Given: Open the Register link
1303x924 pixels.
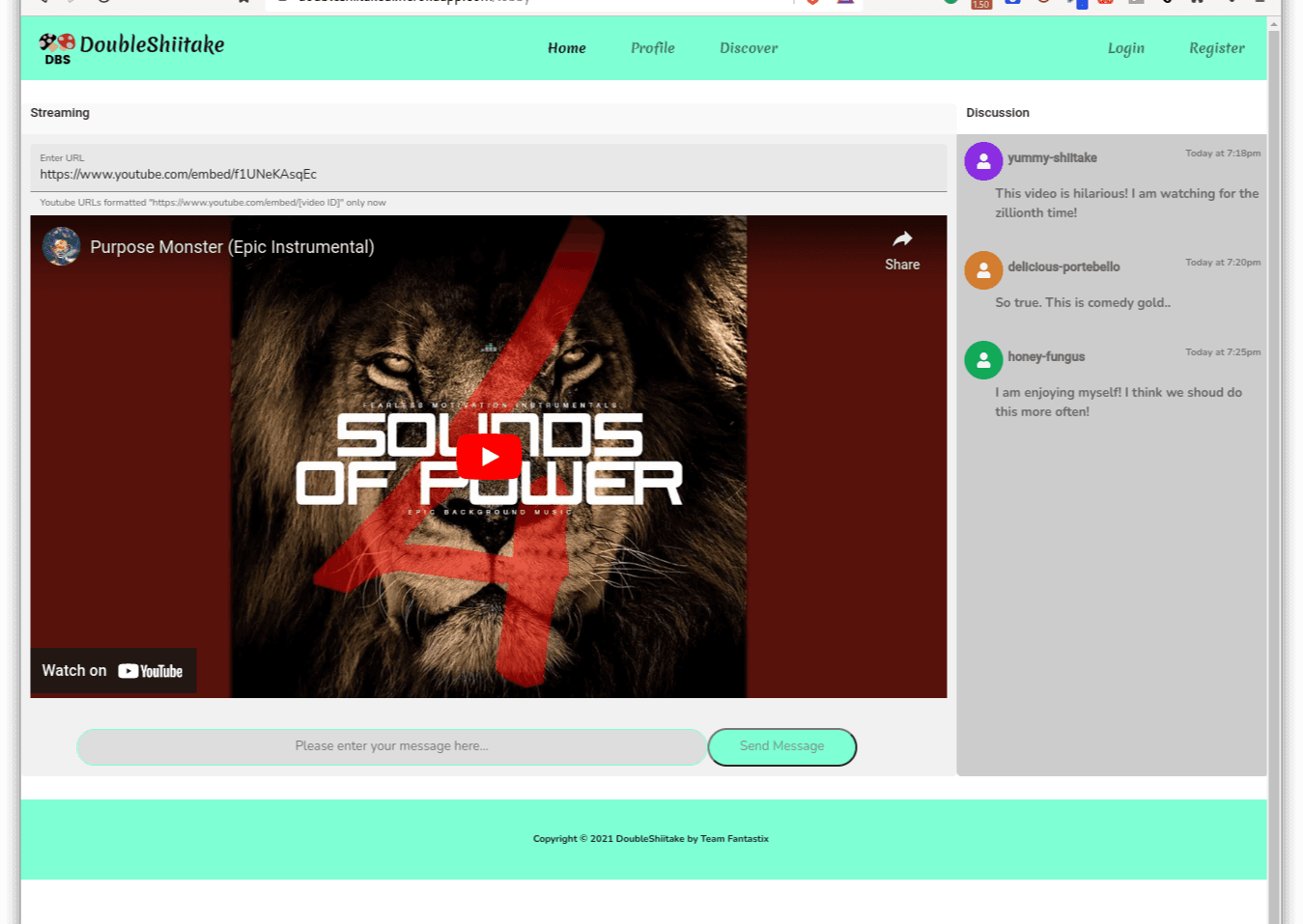Looking at the screenshot, I should [1217, 48].
